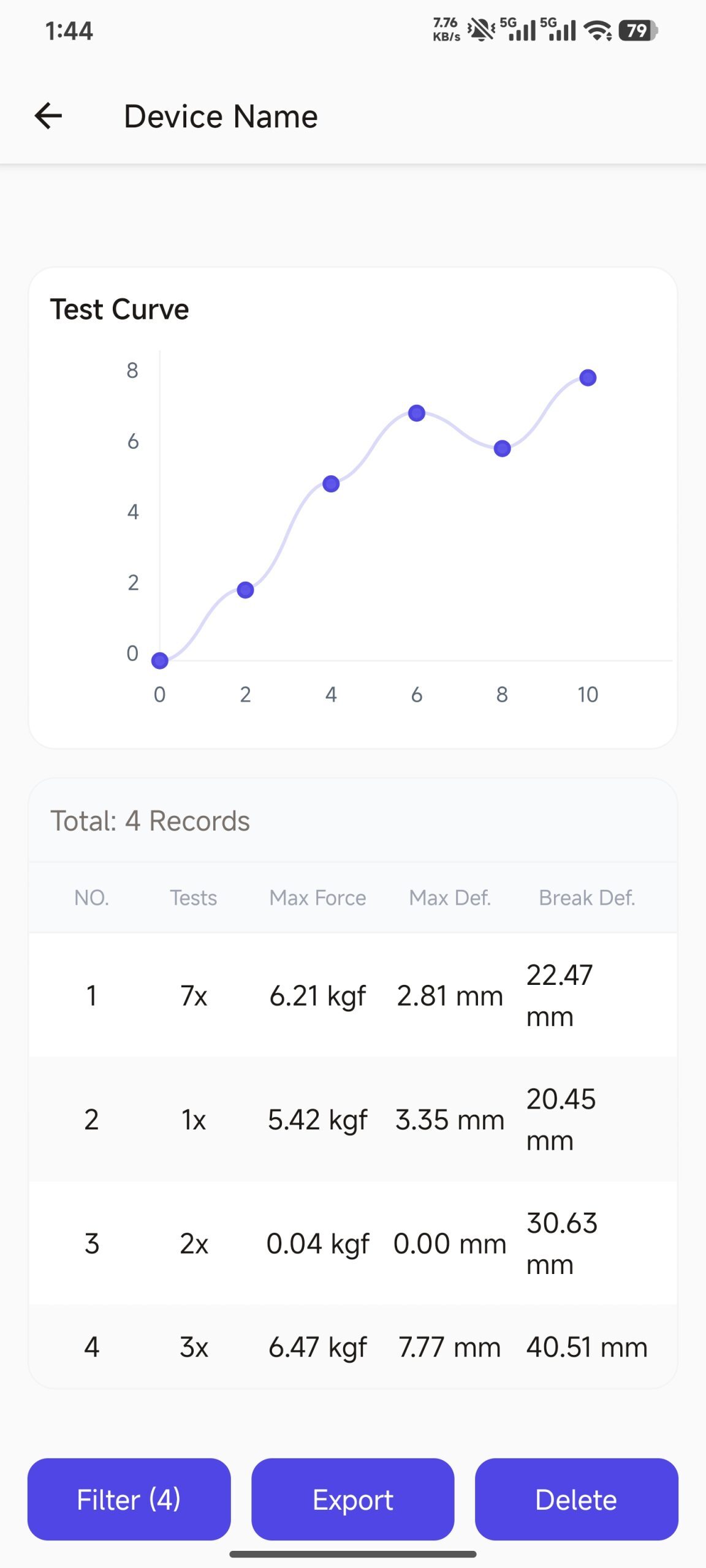706x1568 pixels.
Task: Tap the chart origin data point
Action: (160, 661)
